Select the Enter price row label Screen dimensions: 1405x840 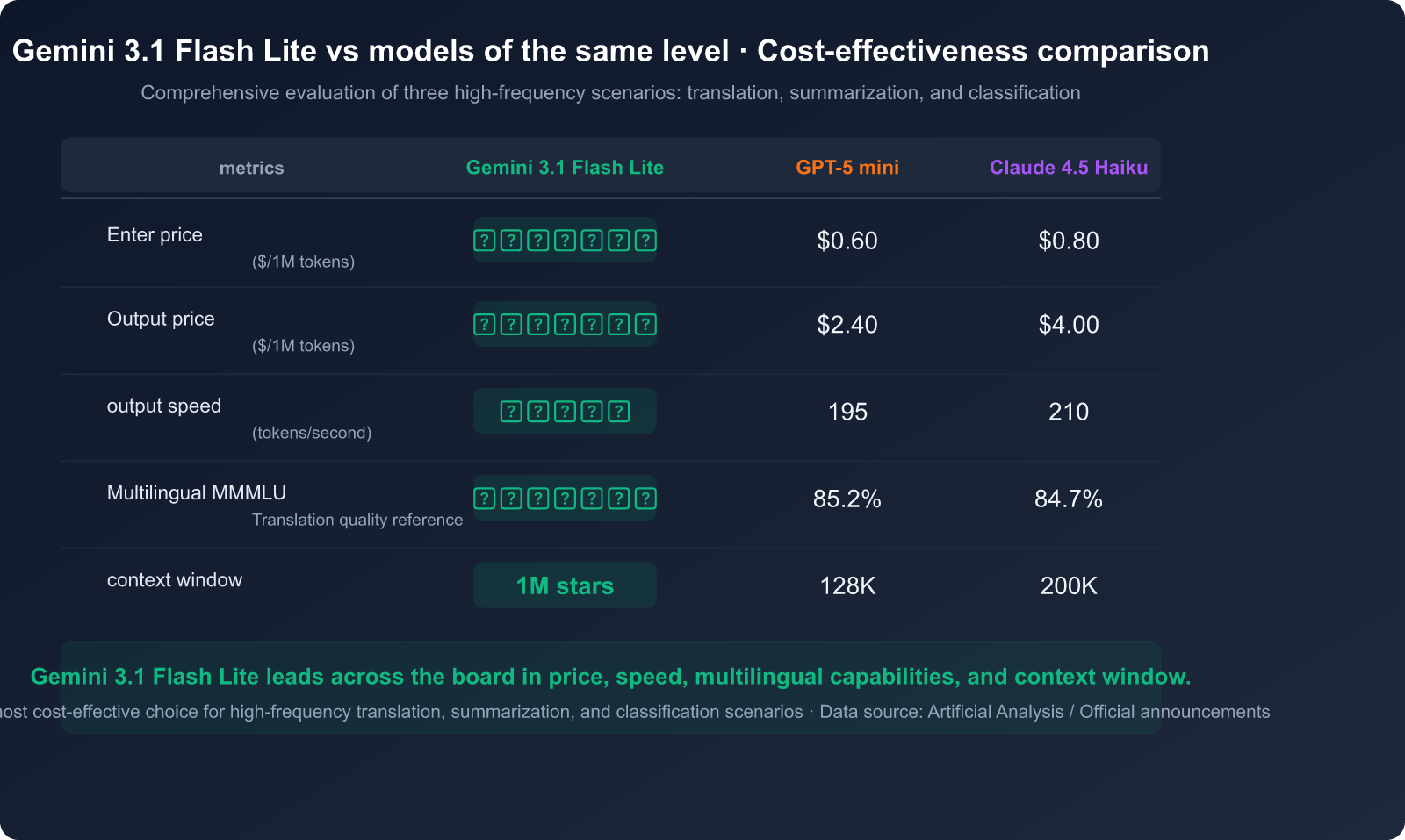point(155,235)
